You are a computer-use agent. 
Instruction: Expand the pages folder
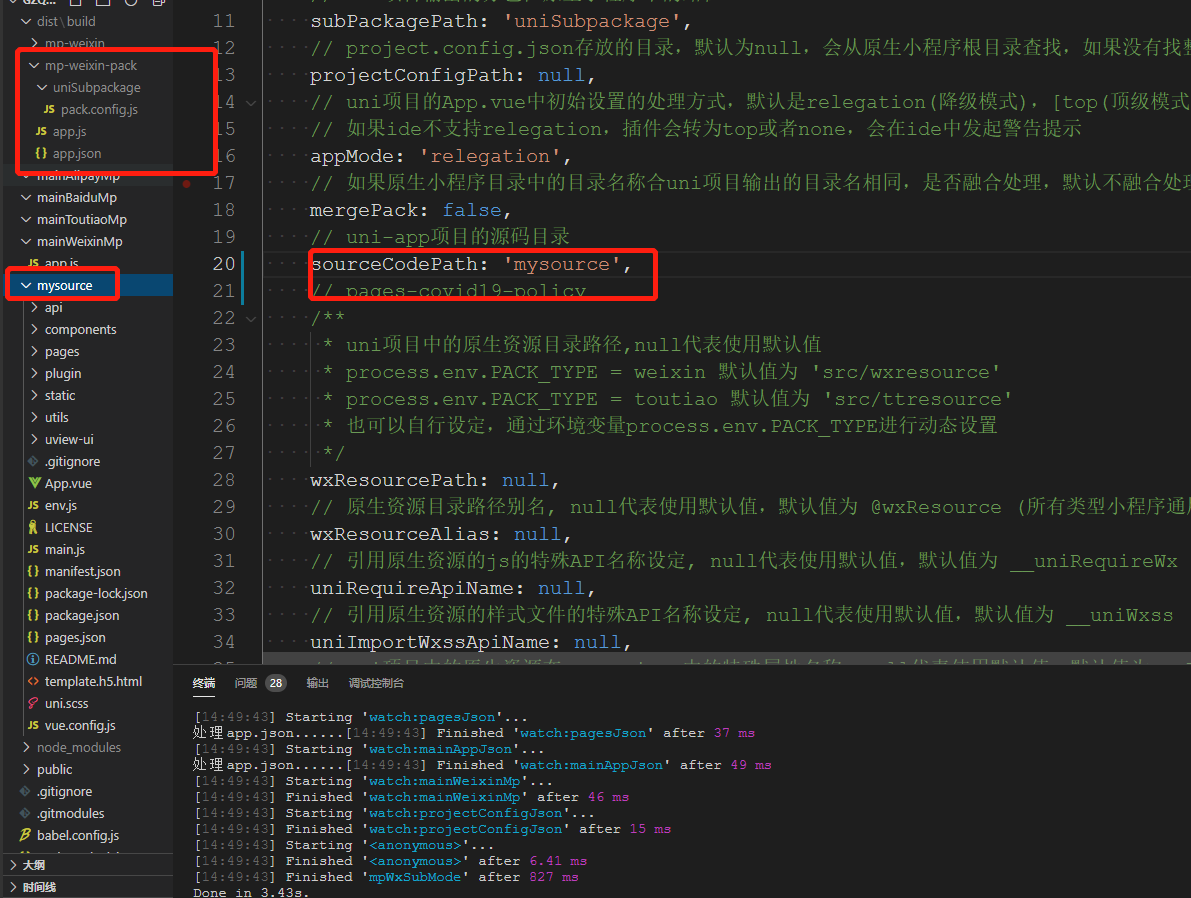click(x=33, y=352)
